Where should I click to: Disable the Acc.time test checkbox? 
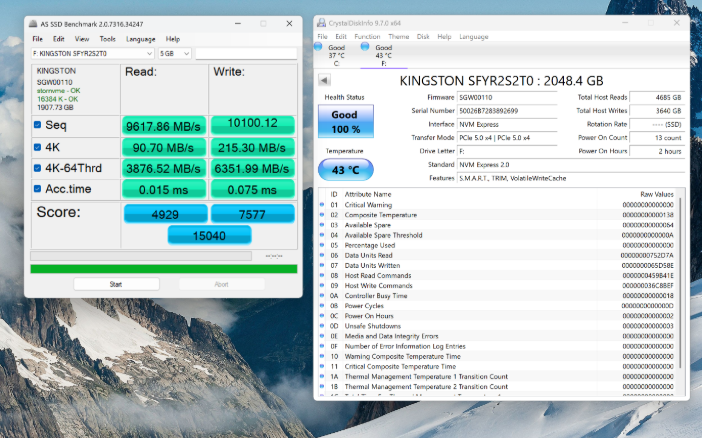coord(38,188)
